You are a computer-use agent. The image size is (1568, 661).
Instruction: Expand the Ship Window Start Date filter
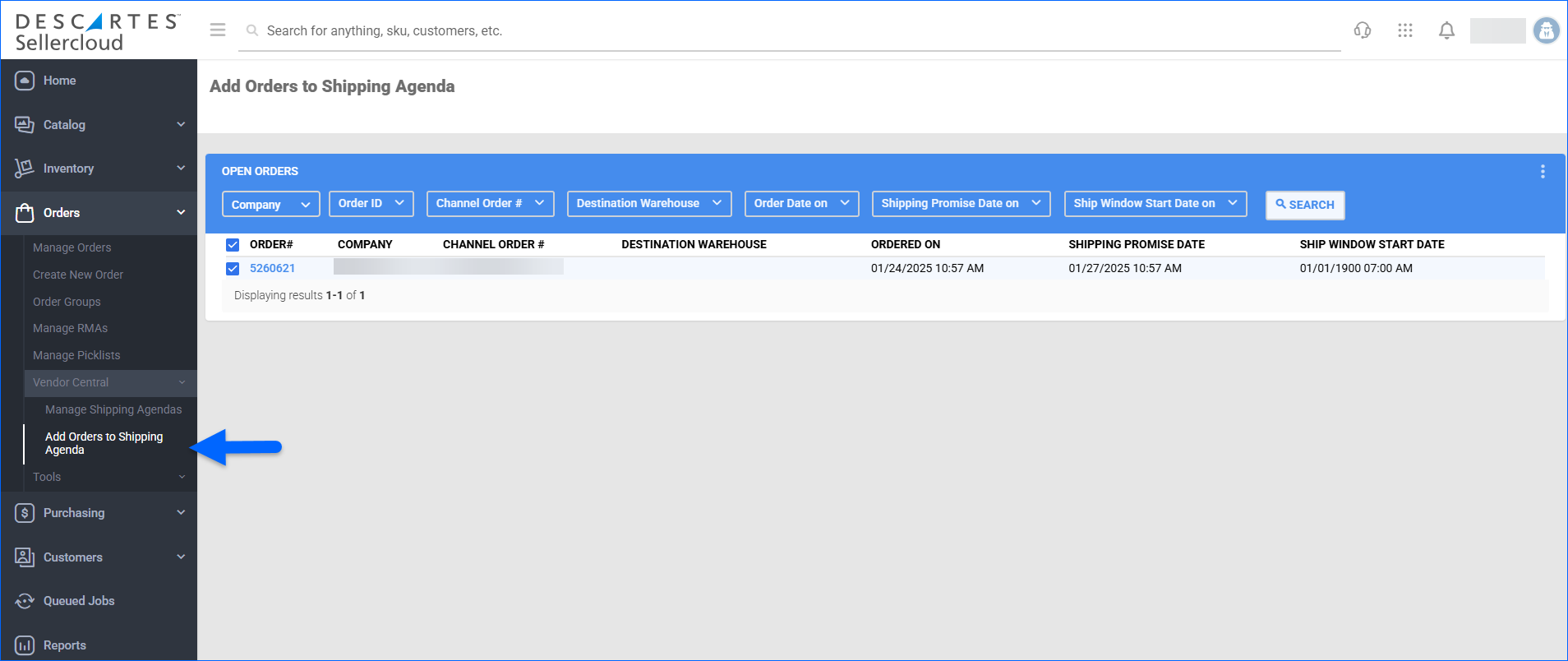(1155, 204)
